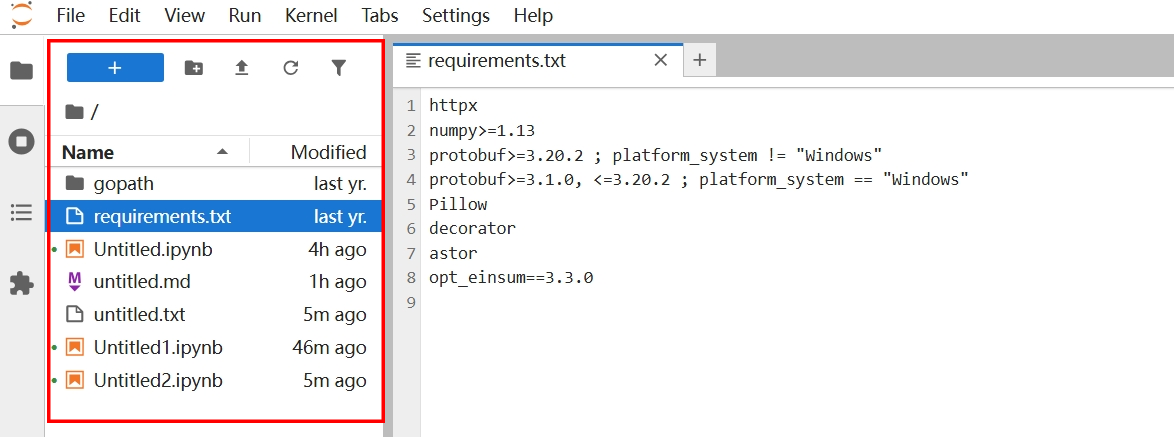1174x437 pixels.
Task: Click the blue new launcher plus button
Action: (115, 67)
